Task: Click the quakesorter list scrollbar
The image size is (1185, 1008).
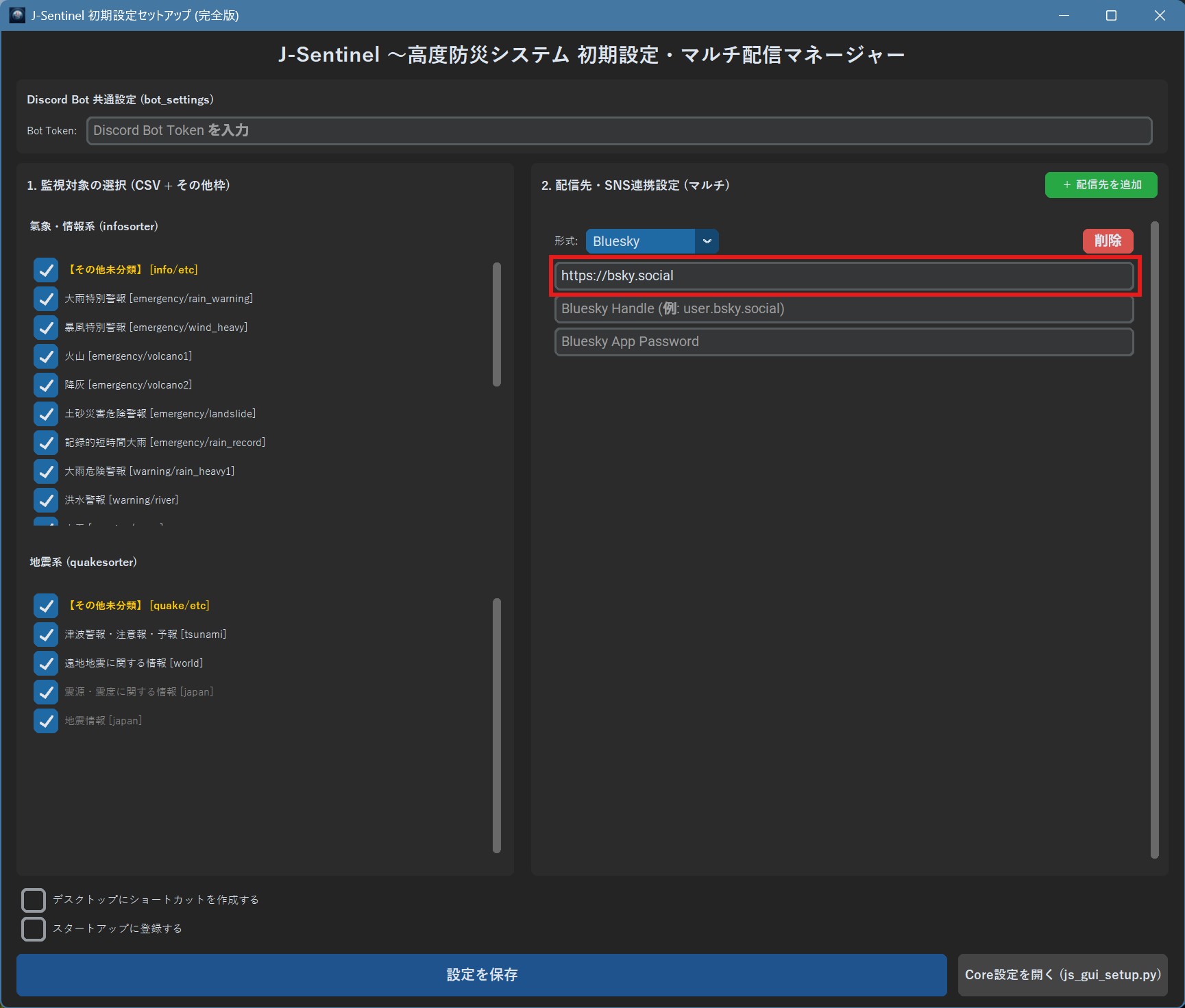Action: pos(497,726)
